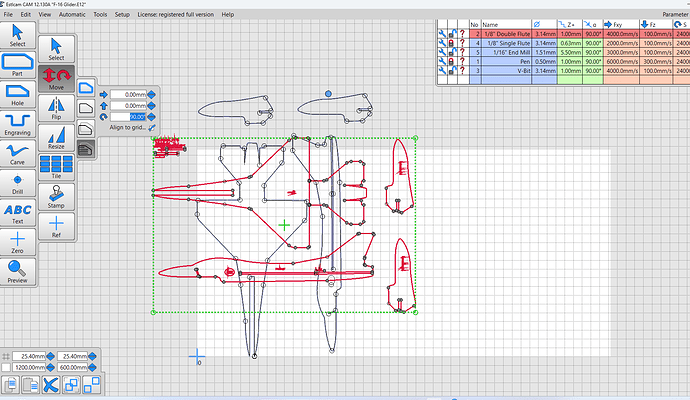Open the Automatic menu
The image size is (690, 400).
[72, 15]
